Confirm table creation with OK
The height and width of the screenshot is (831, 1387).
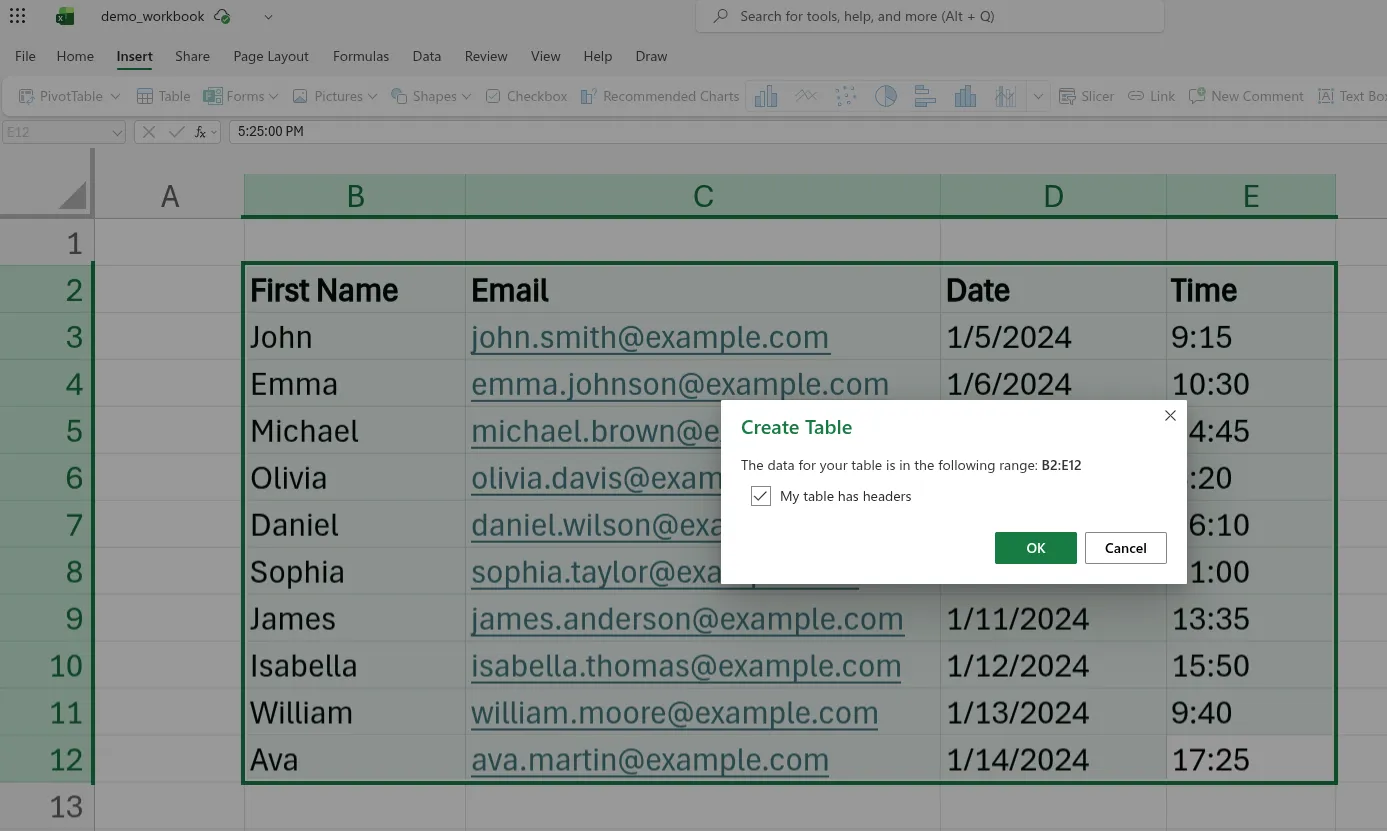(1035, 548)
